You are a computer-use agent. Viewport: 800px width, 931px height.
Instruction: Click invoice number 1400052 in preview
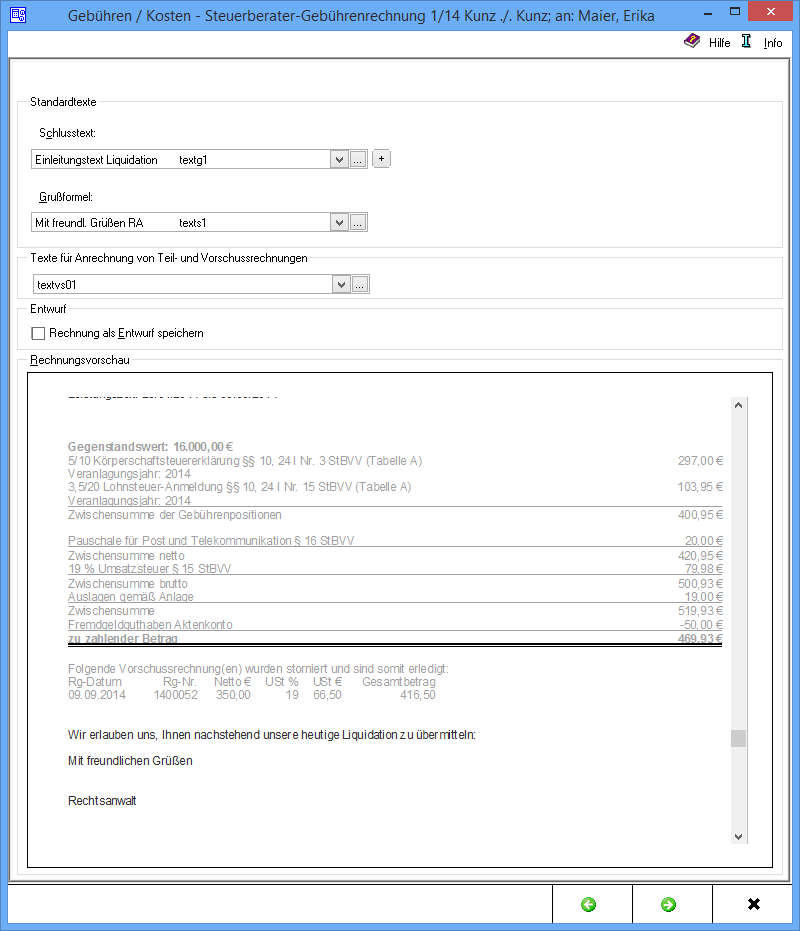point(175,695)
